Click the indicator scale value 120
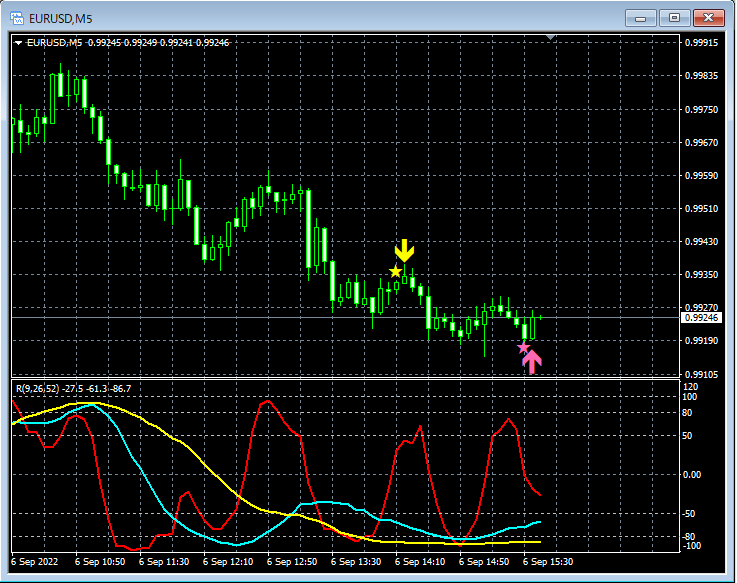Screen dimensions: 737x583 690,387
